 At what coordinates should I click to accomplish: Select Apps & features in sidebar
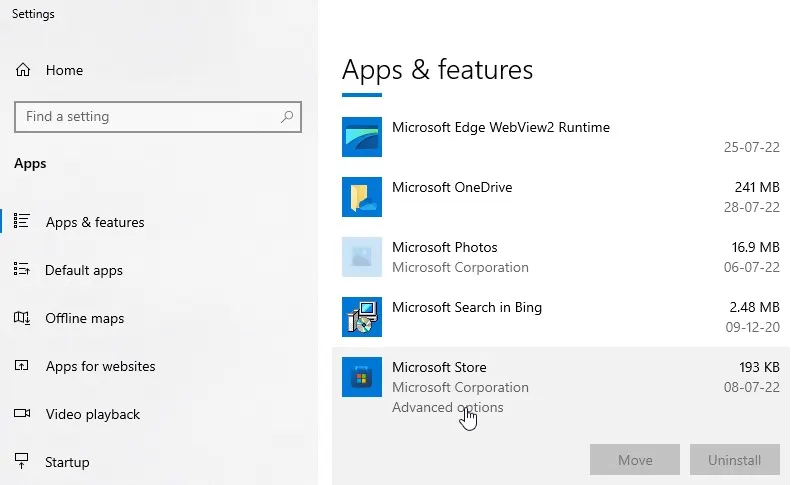pyautogui.click(x=95, y=222)
